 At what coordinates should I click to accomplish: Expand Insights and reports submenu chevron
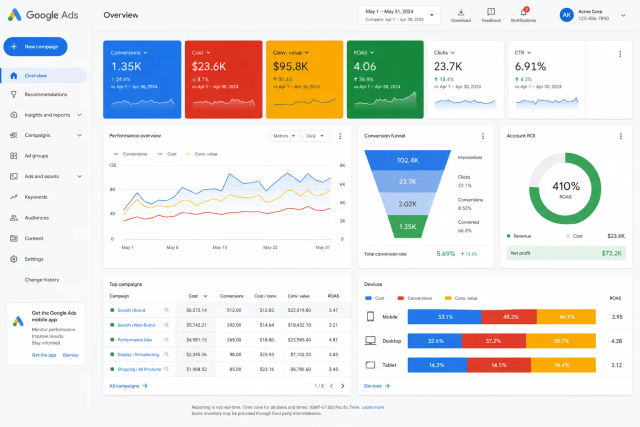tap(79, 115)
